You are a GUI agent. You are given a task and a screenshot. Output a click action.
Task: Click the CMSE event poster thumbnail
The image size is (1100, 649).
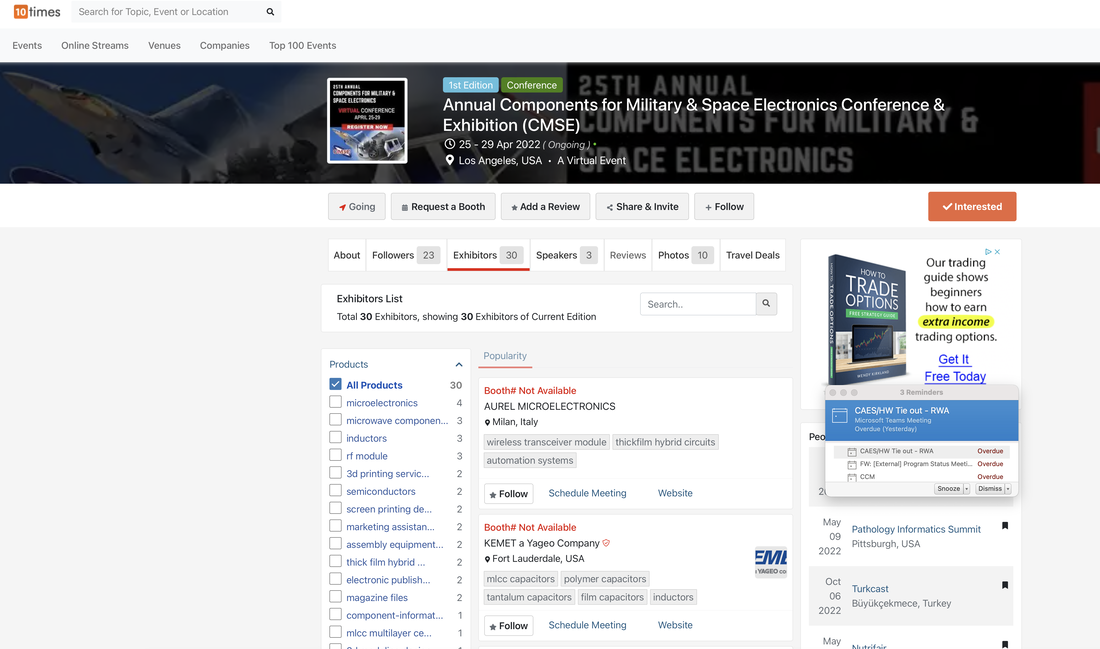click(x=367, y=121)
